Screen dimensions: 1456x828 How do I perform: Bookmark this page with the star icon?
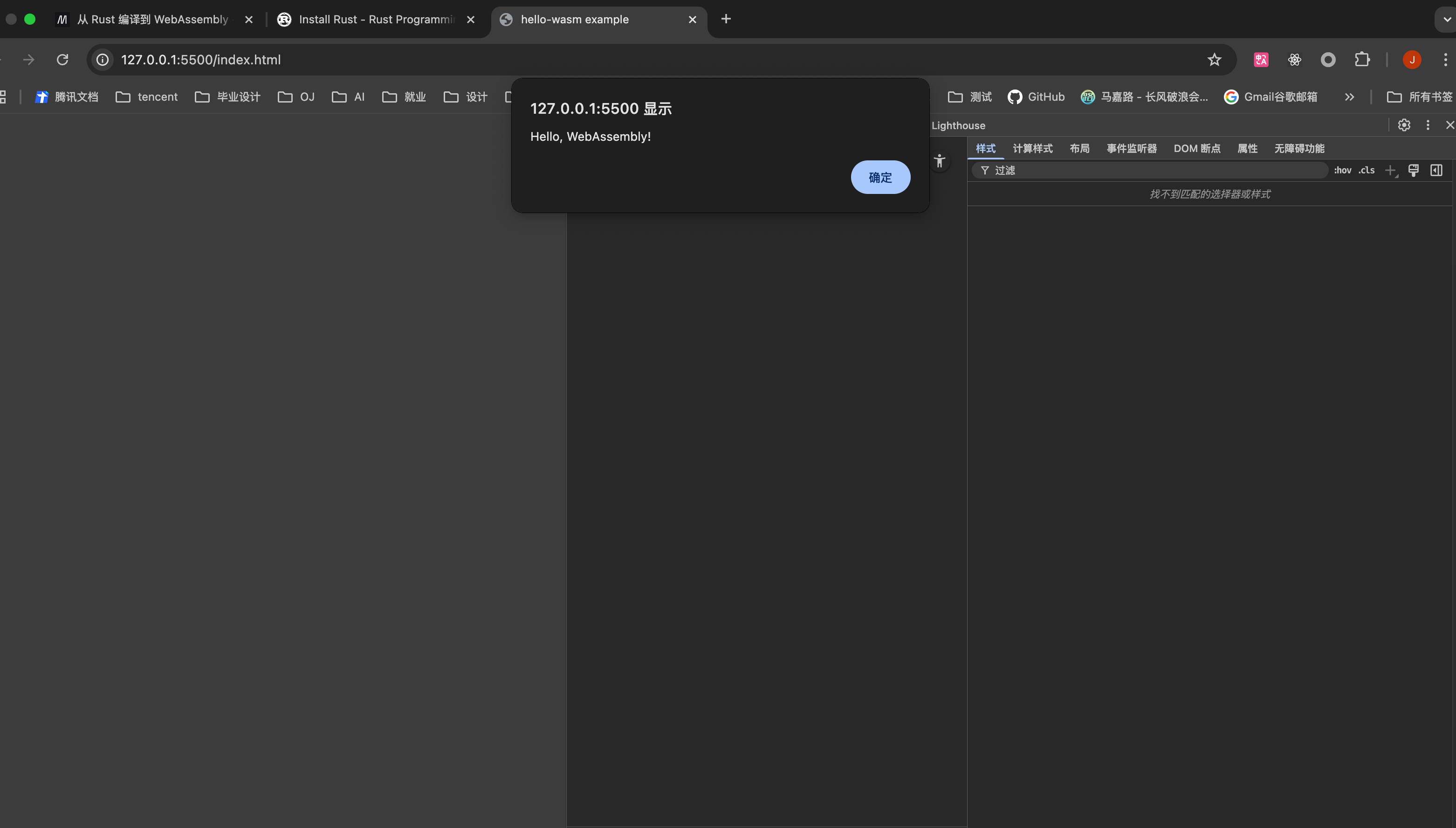tap(1215, 60)
